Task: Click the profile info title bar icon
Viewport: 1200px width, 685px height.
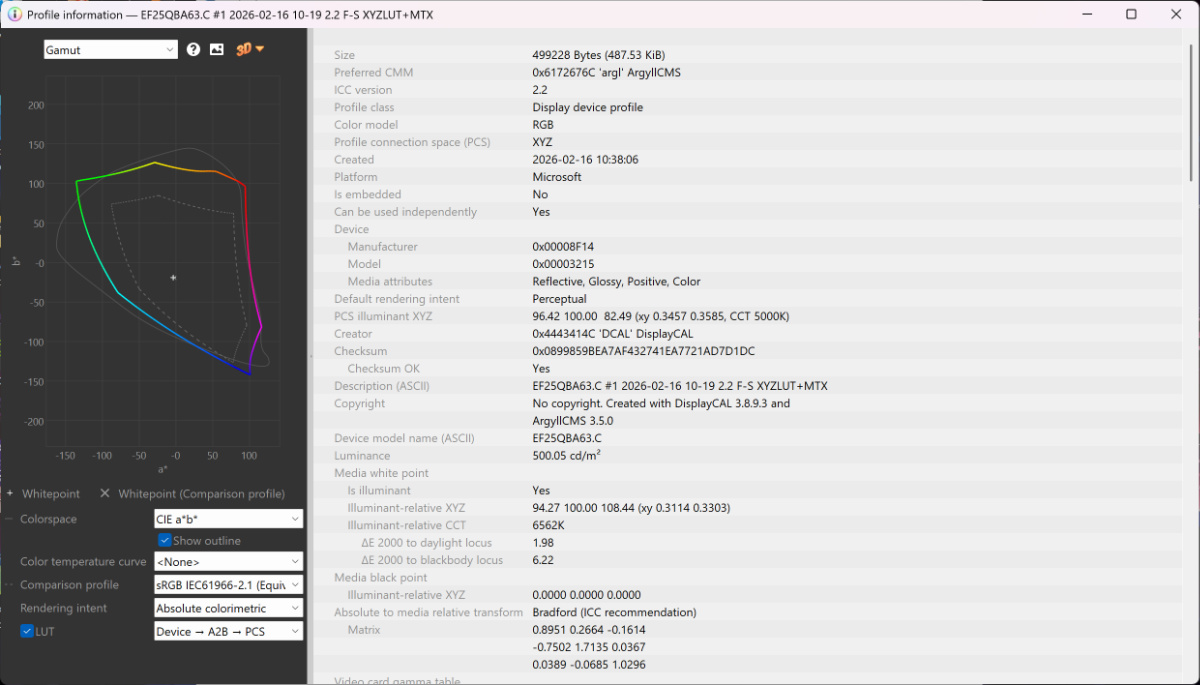Action: [x=15, y=15]
